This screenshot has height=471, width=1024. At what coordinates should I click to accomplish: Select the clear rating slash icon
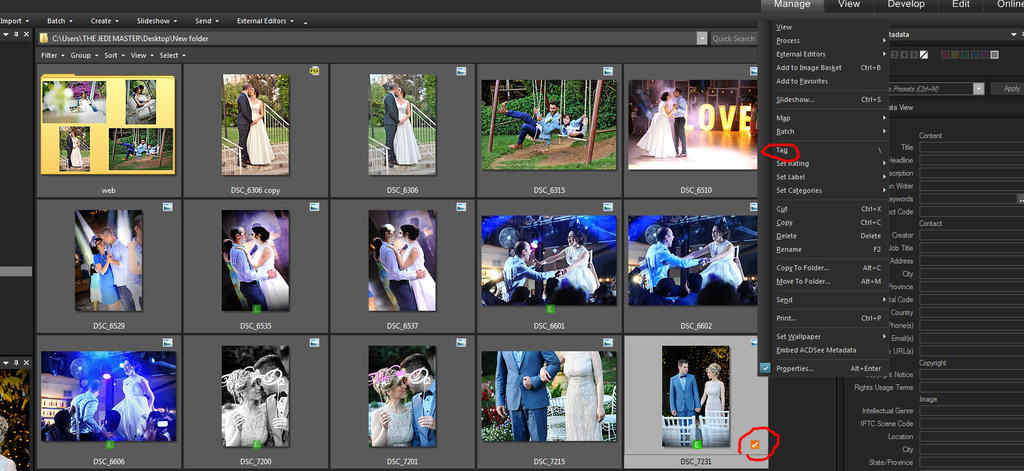(x=924, y=54)
